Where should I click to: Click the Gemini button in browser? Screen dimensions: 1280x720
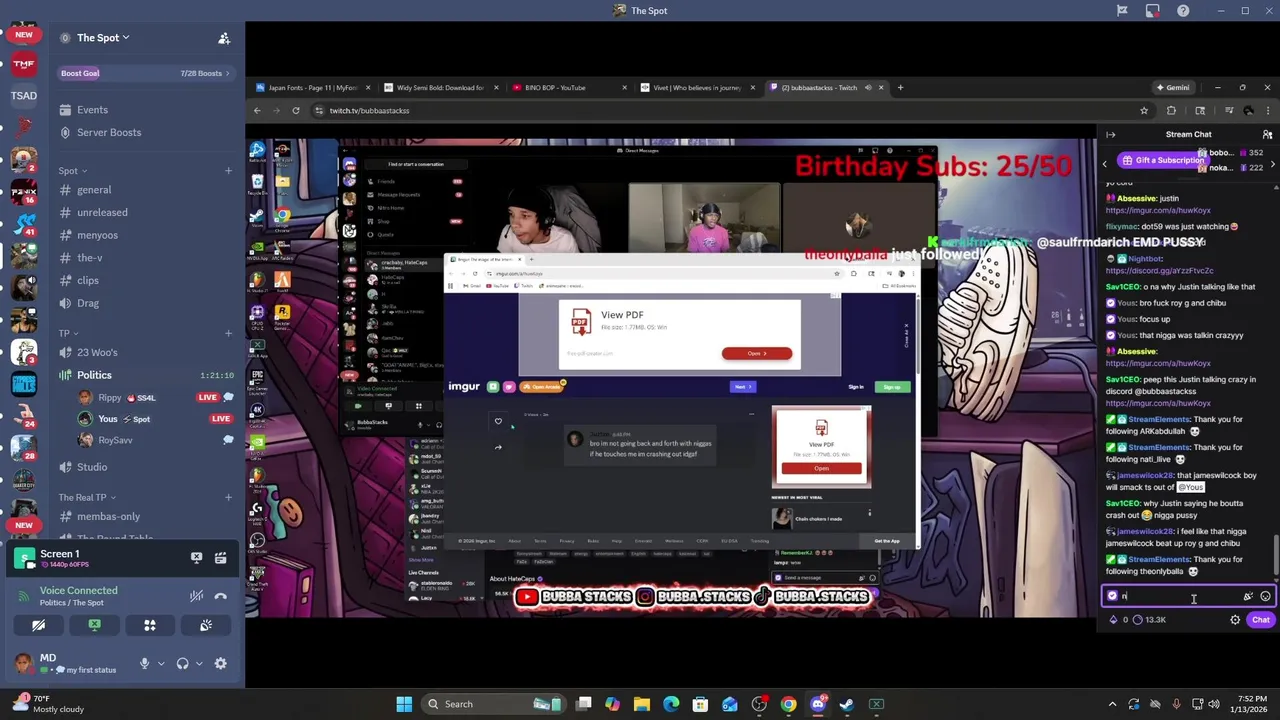click(1172, 87)
